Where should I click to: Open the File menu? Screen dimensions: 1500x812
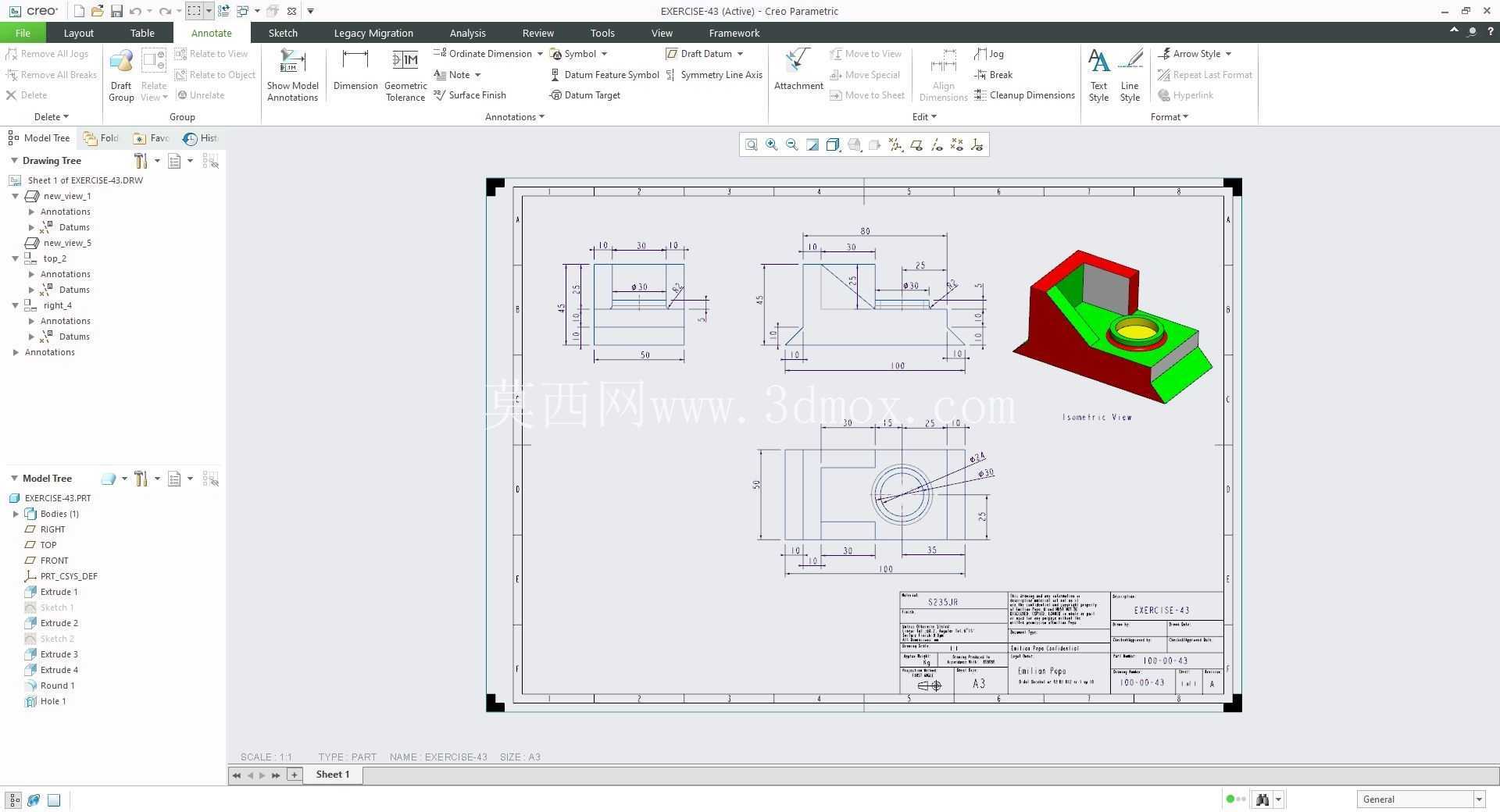coord(23,33)
